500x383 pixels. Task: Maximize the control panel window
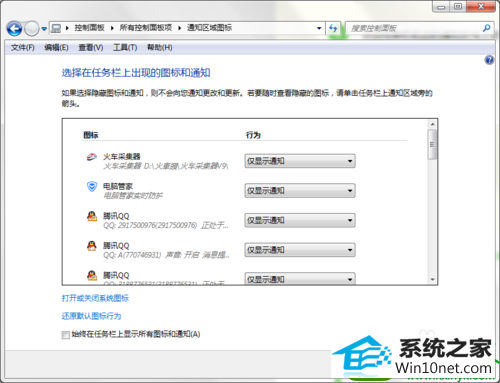(x=458, y=7)
